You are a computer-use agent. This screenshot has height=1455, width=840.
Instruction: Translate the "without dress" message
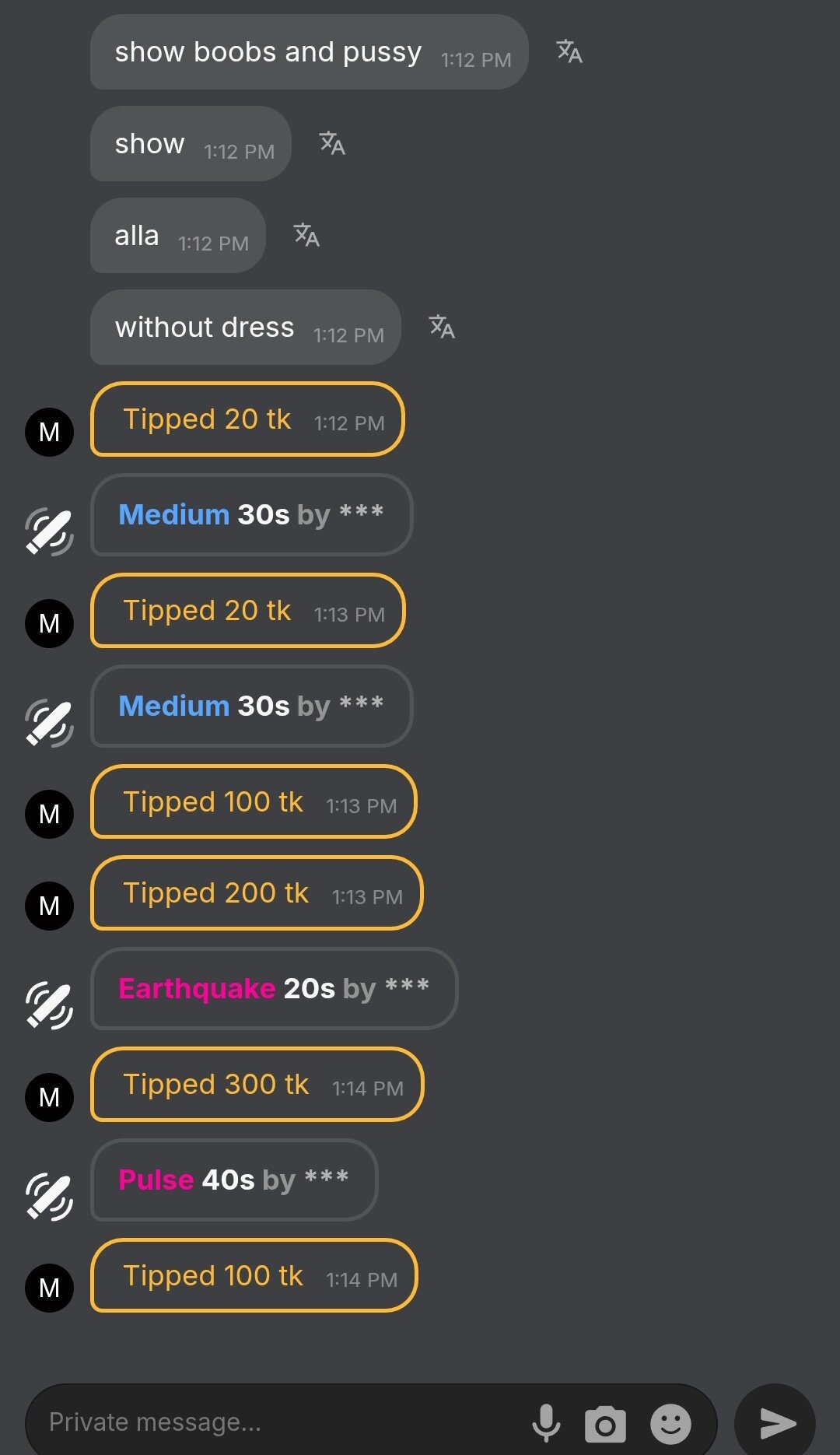tap(442, 327)
